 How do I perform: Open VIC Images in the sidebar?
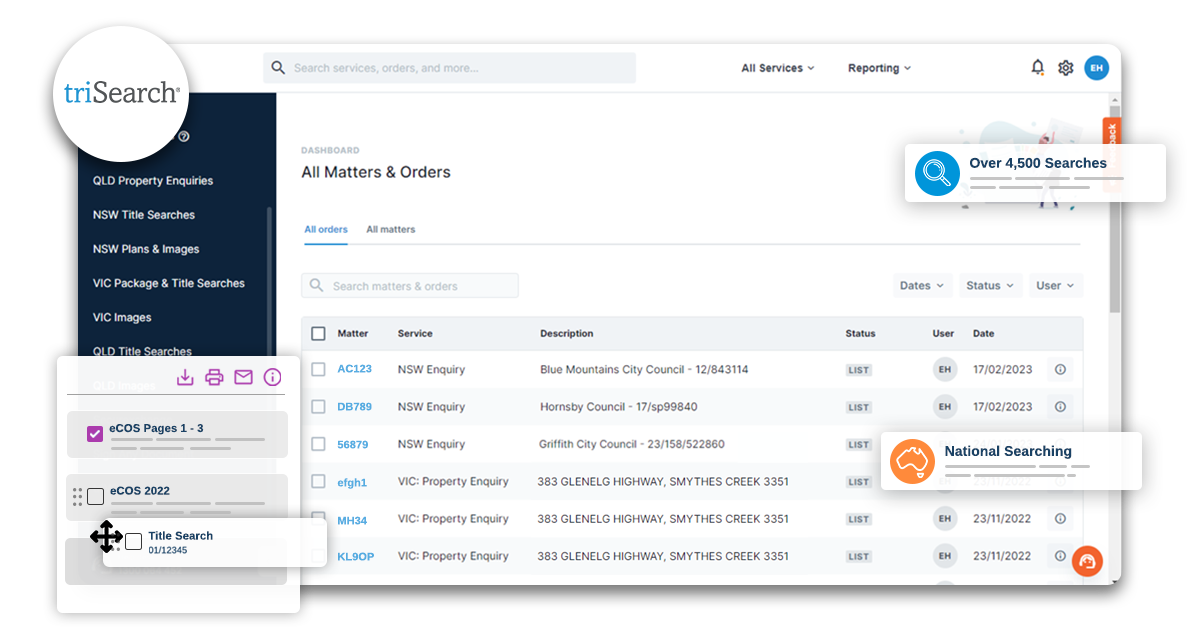coord(122,317)
